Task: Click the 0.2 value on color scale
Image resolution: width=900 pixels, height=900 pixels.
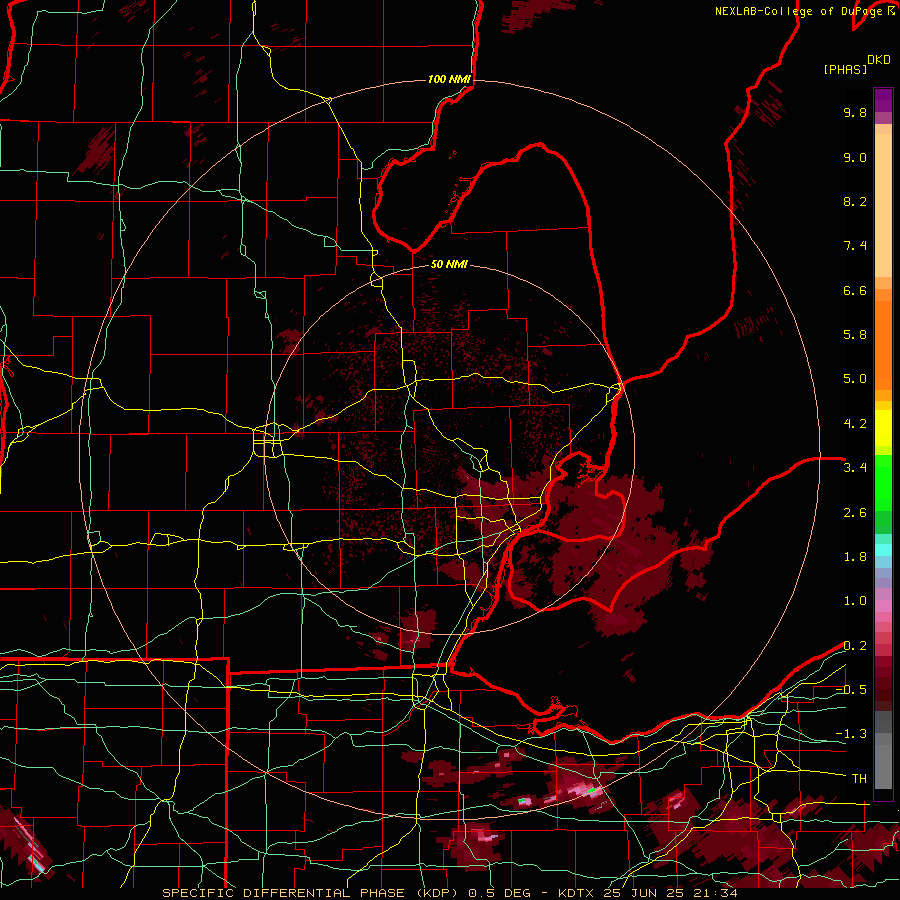Action: click(855, 646)
